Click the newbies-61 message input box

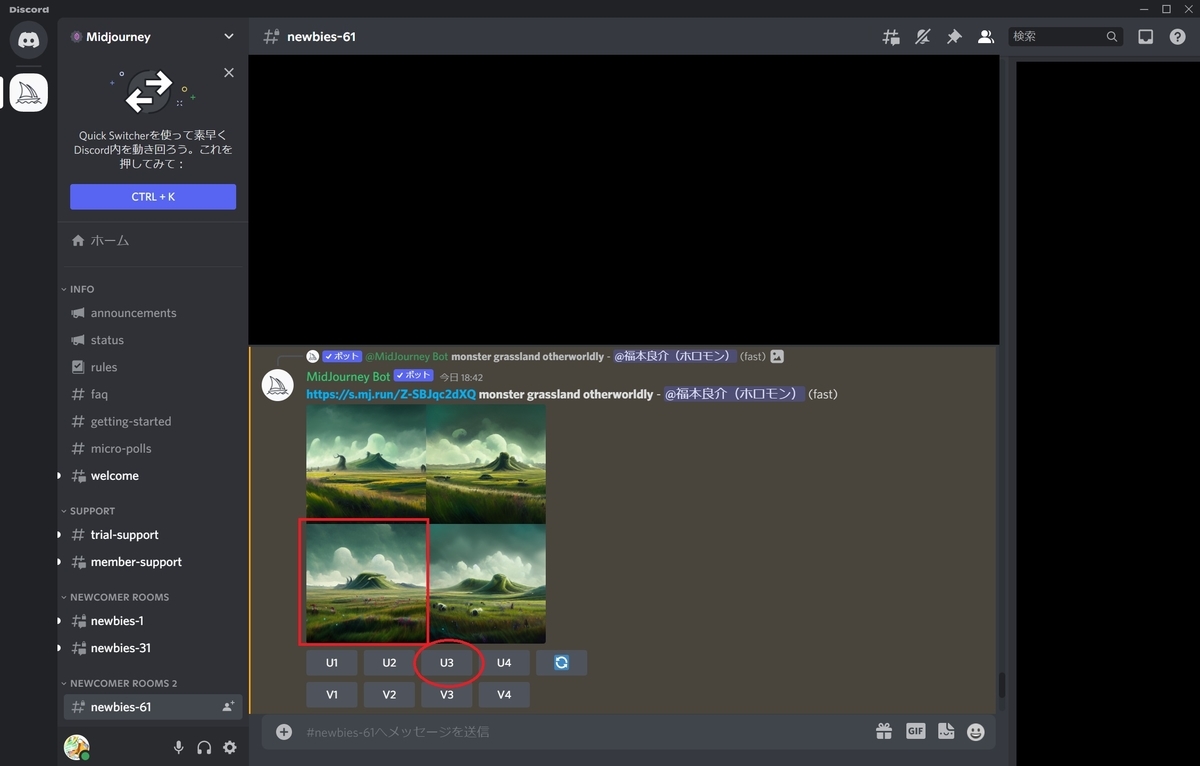[580, 732]
